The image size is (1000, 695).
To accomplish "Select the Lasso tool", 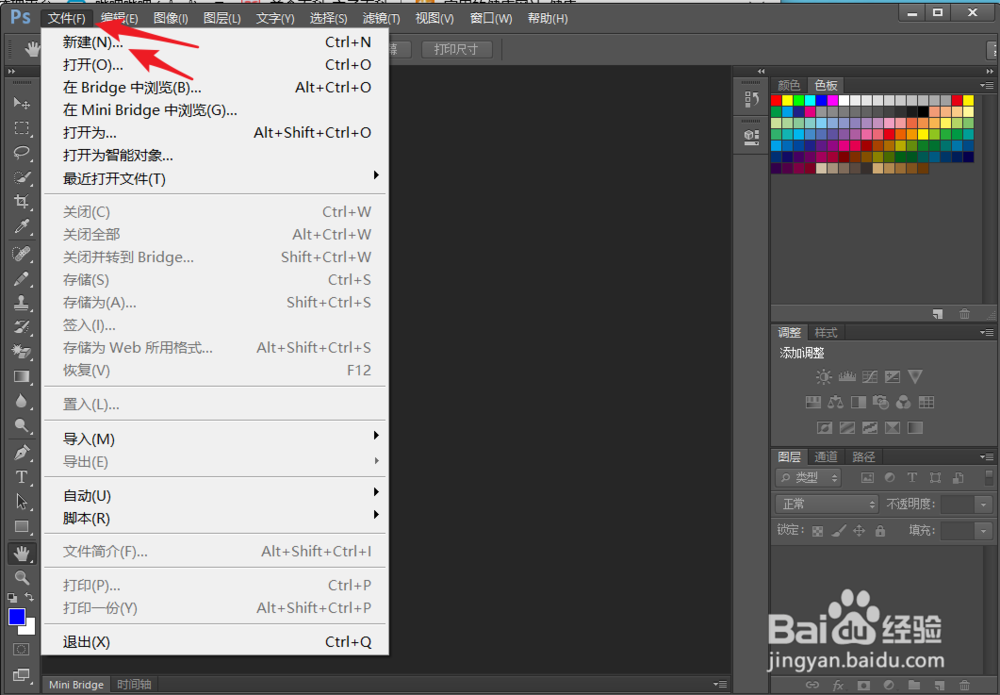I will click(22, 152).
